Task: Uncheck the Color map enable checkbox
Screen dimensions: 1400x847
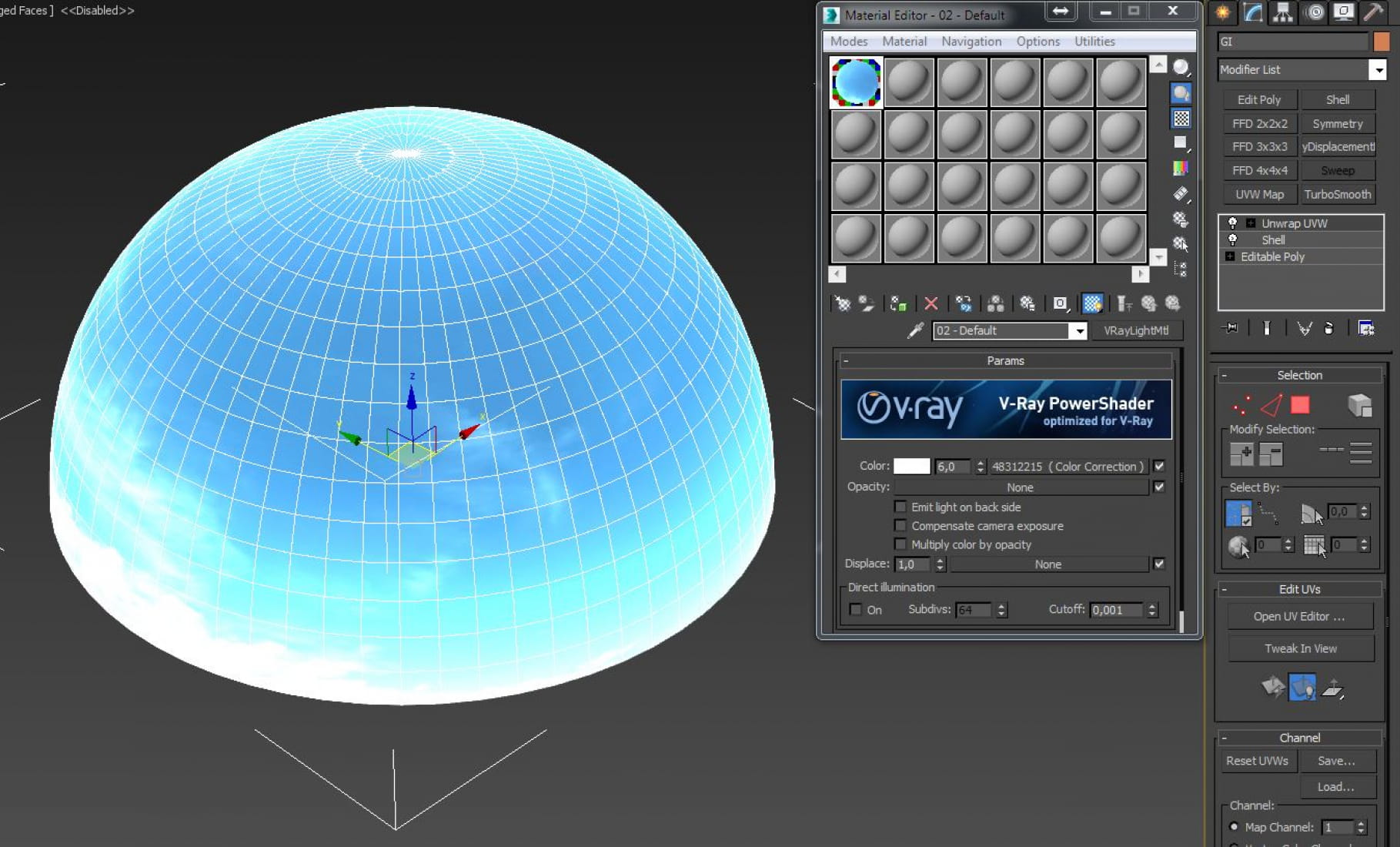Action: point(1159,466)
